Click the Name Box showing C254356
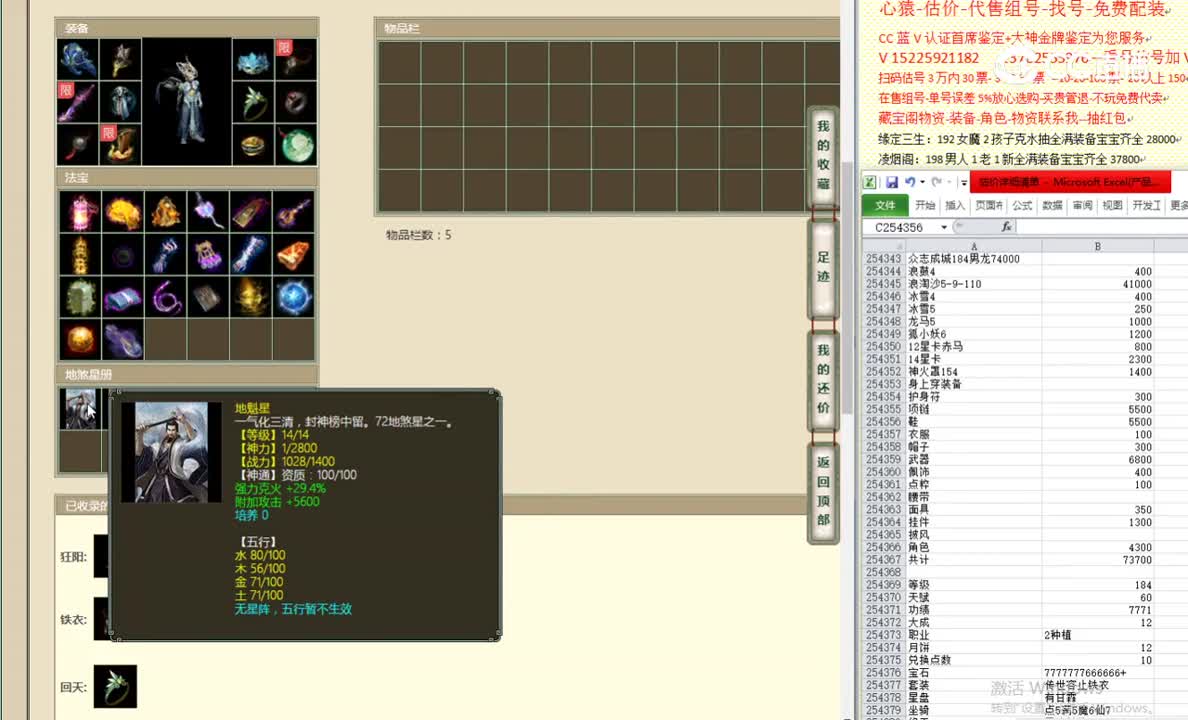The image size is (1188, 720). tap(899, 227)
